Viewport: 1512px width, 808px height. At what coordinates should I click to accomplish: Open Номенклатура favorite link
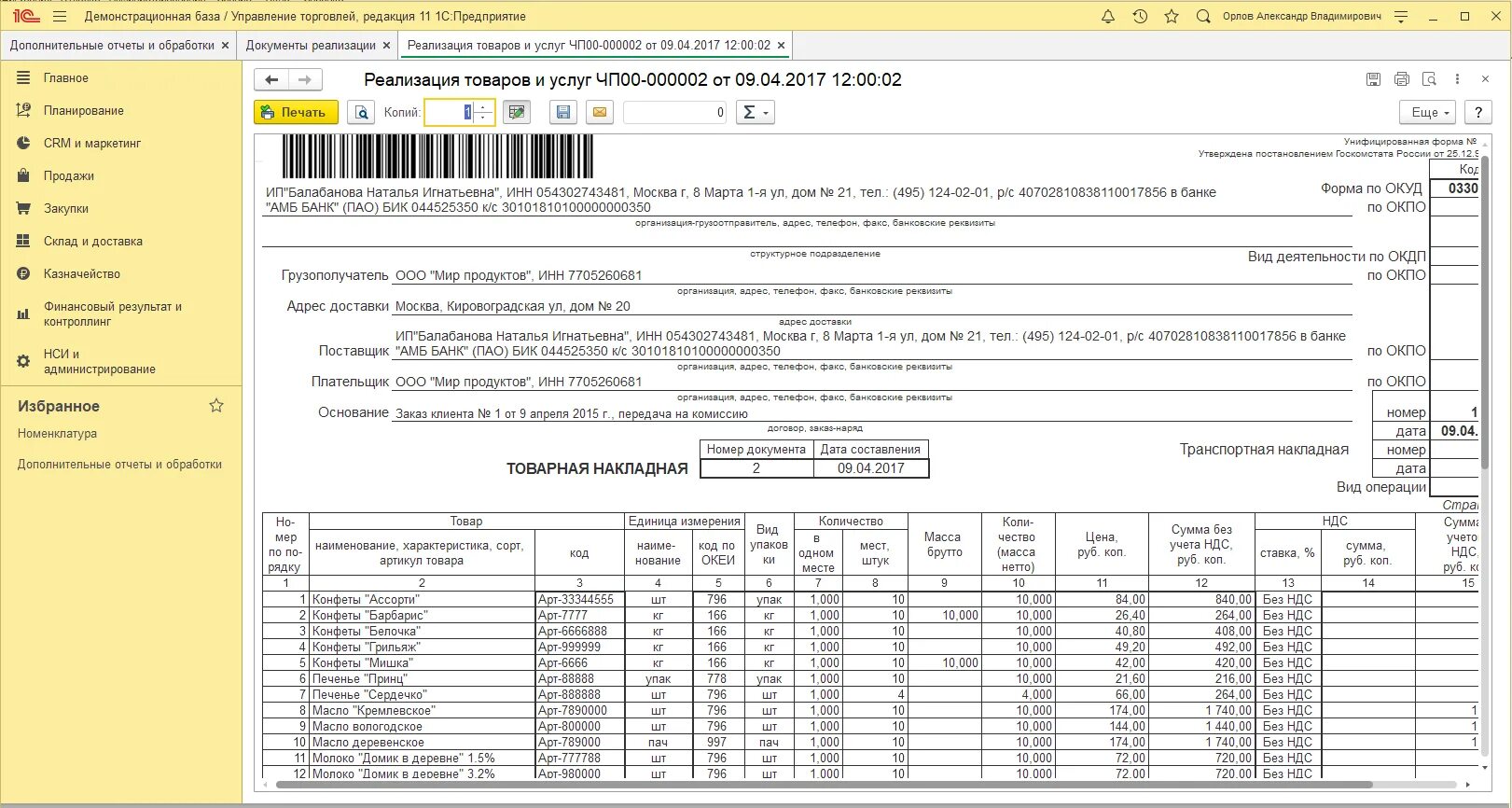(57, 434)
